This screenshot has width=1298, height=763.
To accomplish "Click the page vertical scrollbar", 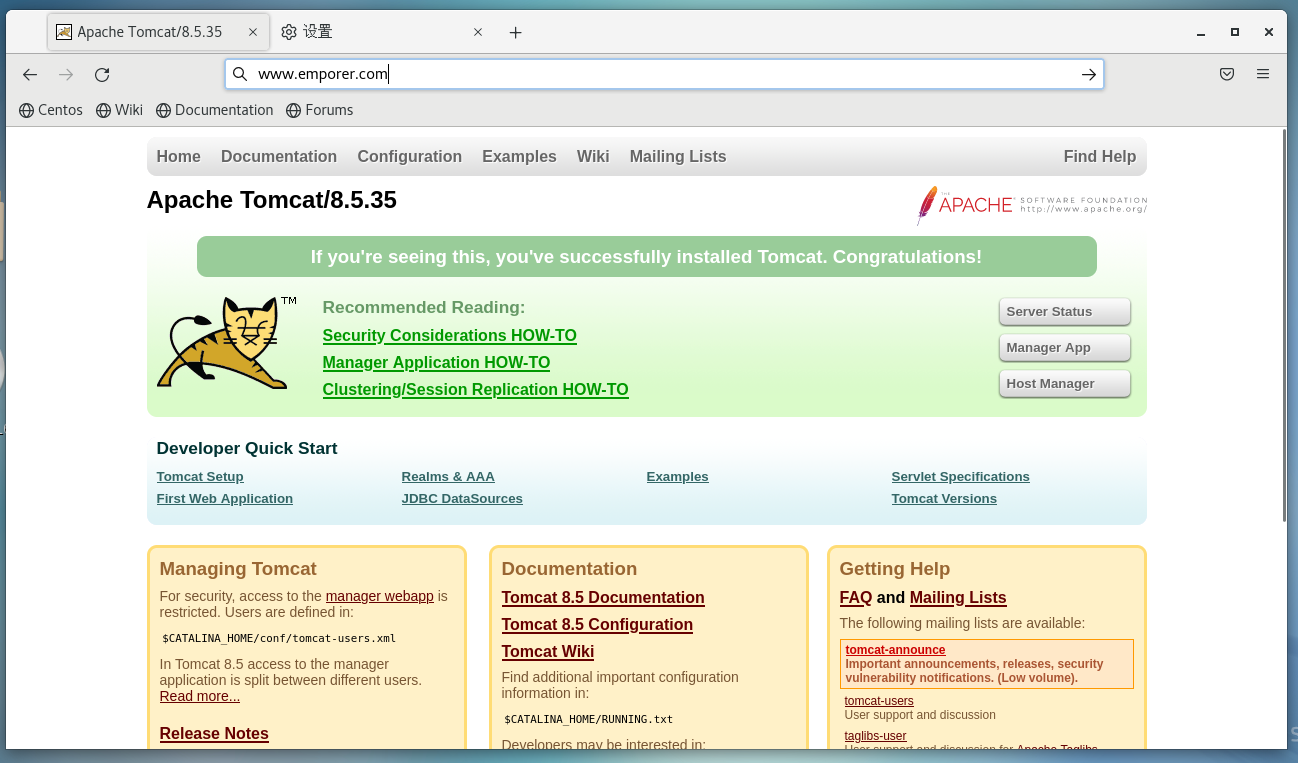I will 1284,325.
